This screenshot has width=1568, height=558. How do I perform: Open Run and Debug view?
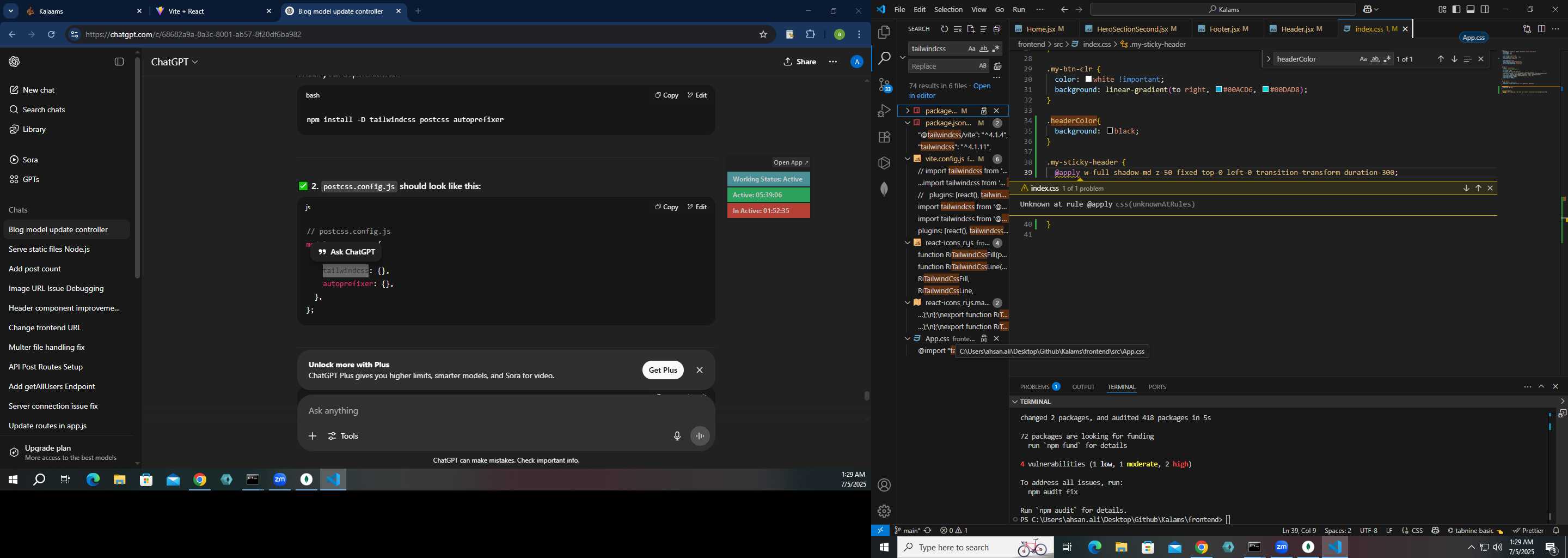pos(884,111)
